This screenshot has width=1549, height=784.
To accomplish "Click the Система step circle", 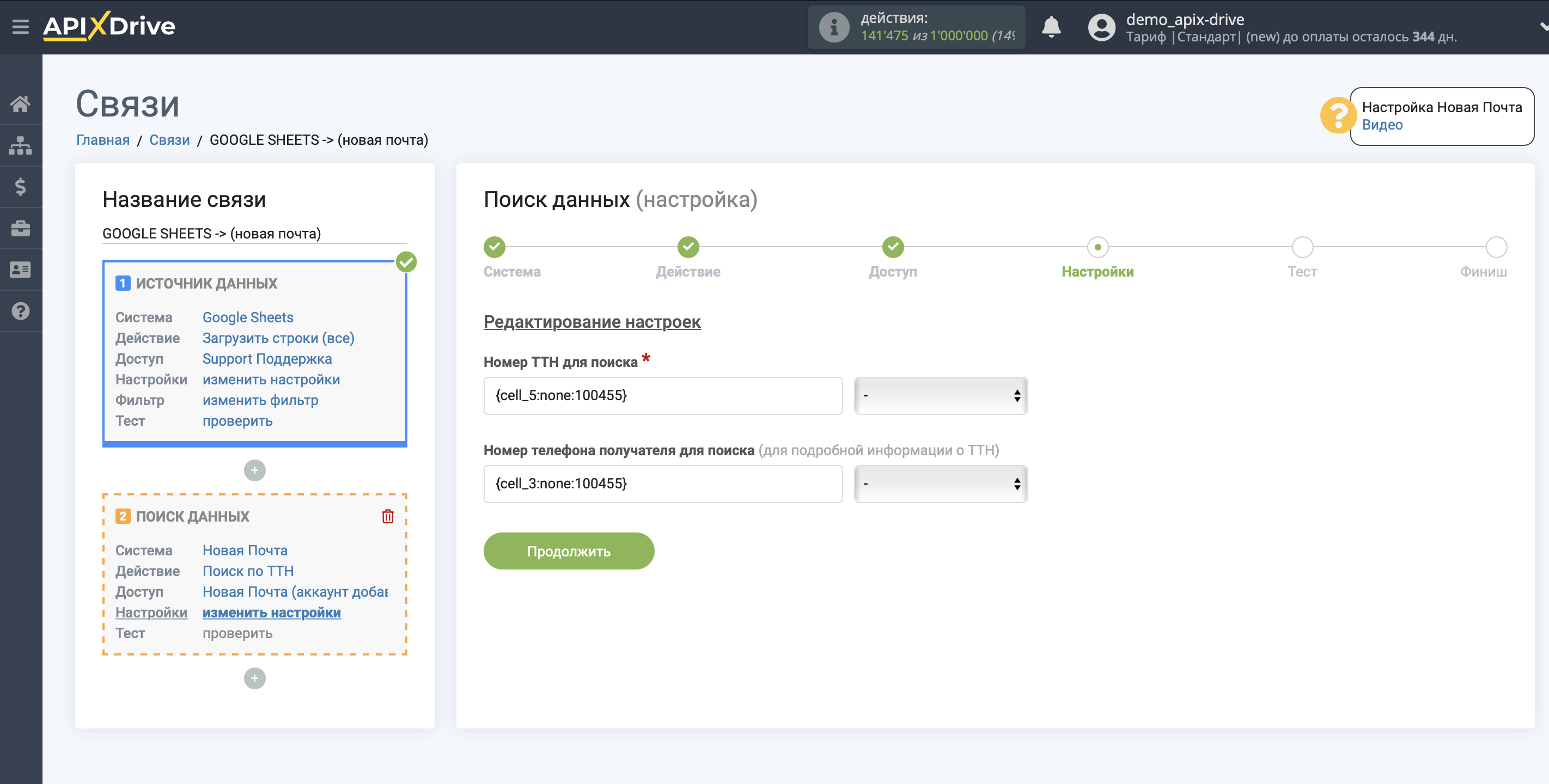I will [495, 247].
